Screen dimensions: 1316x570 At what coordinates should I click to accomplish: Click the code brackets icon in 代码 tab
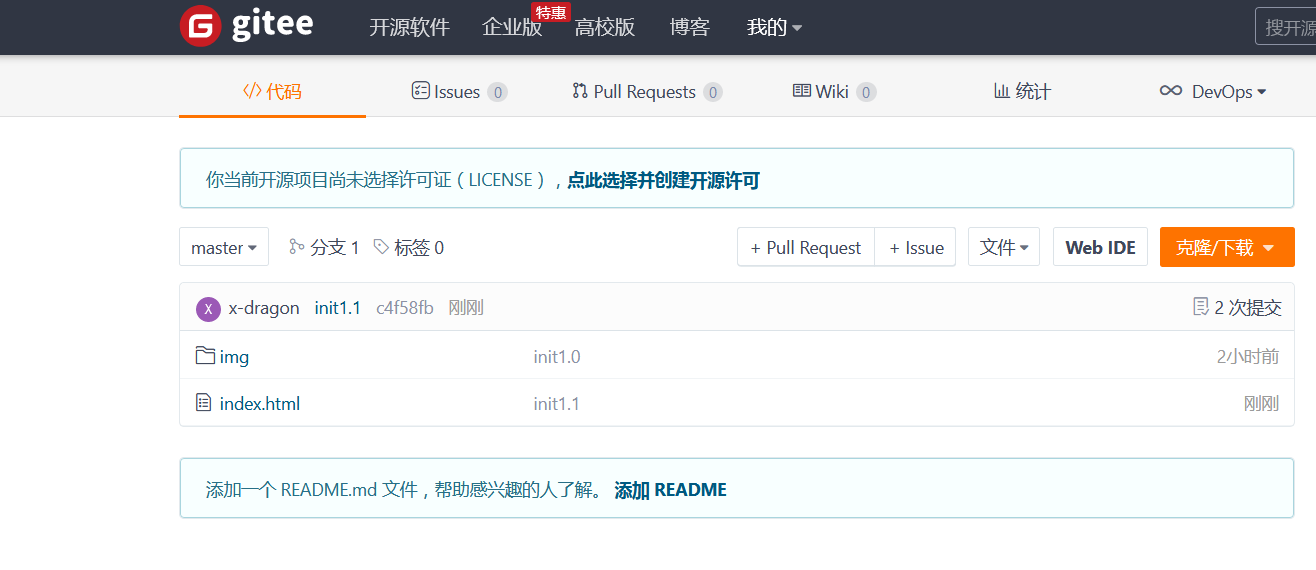click(252, 91)
